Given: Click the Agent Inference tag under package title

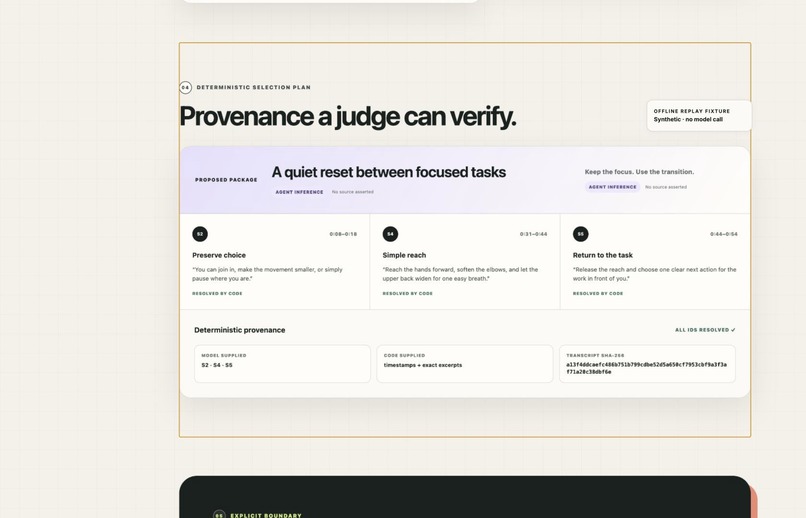Looking at the screenshot, I should tap(299, 192).
